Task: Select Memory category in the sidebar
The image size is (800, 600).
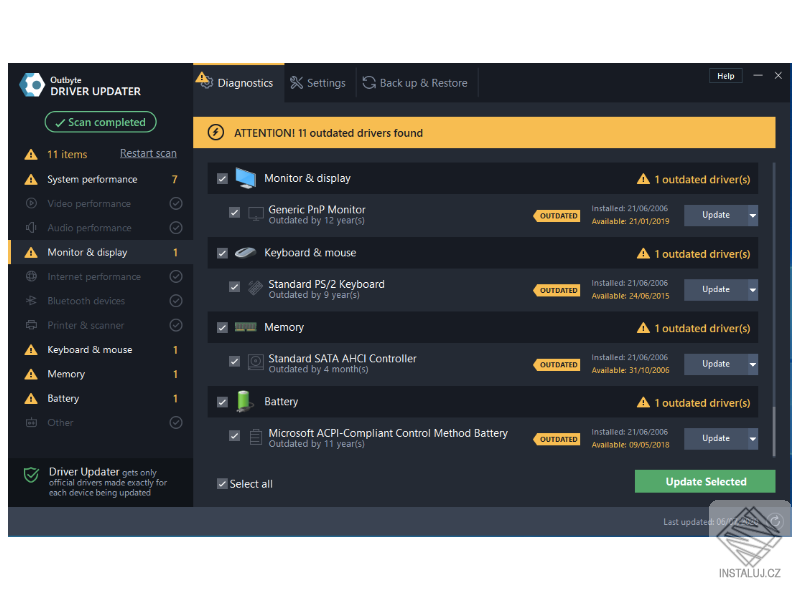Action: (x=101, y=374)
